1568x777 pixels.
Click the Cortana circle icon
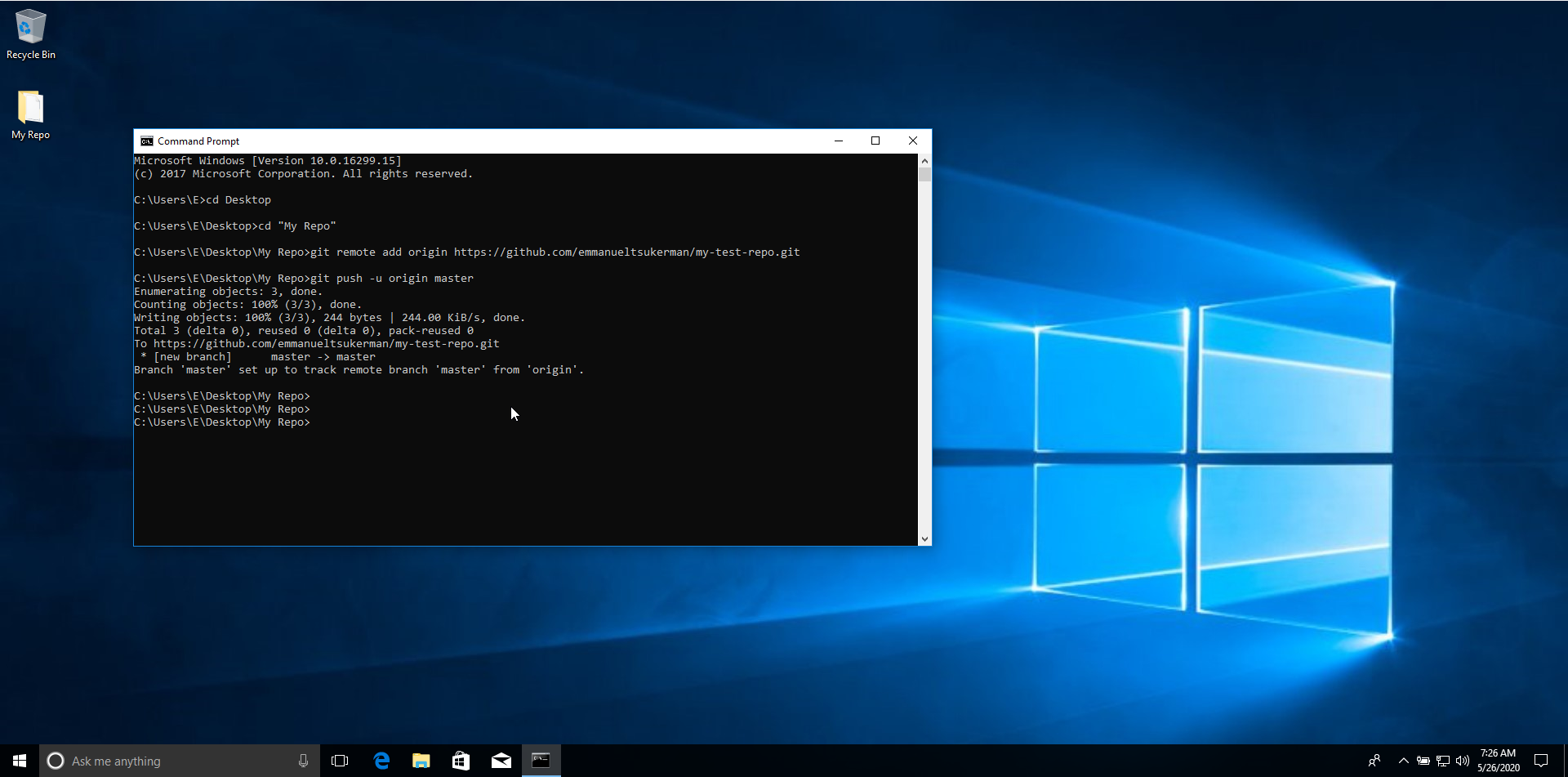[56, 761]
